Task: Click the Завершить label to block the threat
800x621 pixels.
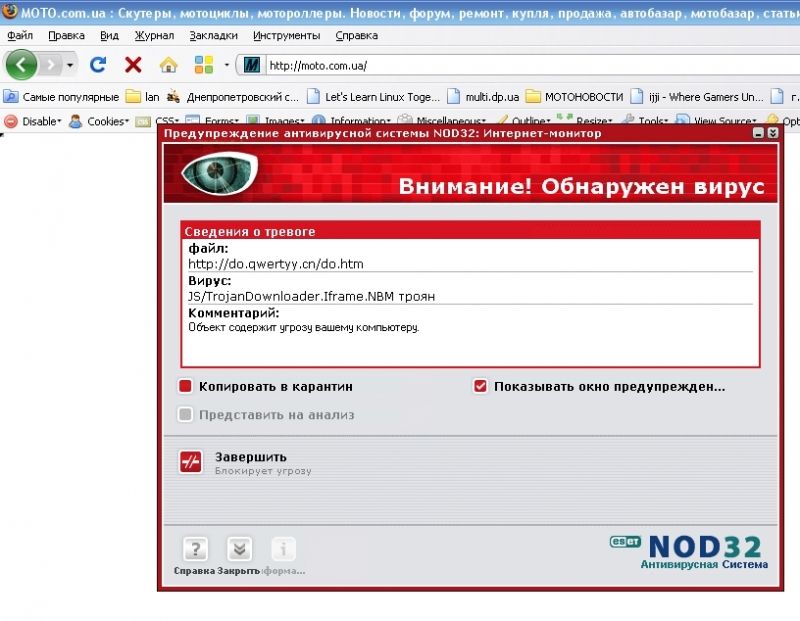Action: [251, 457]
